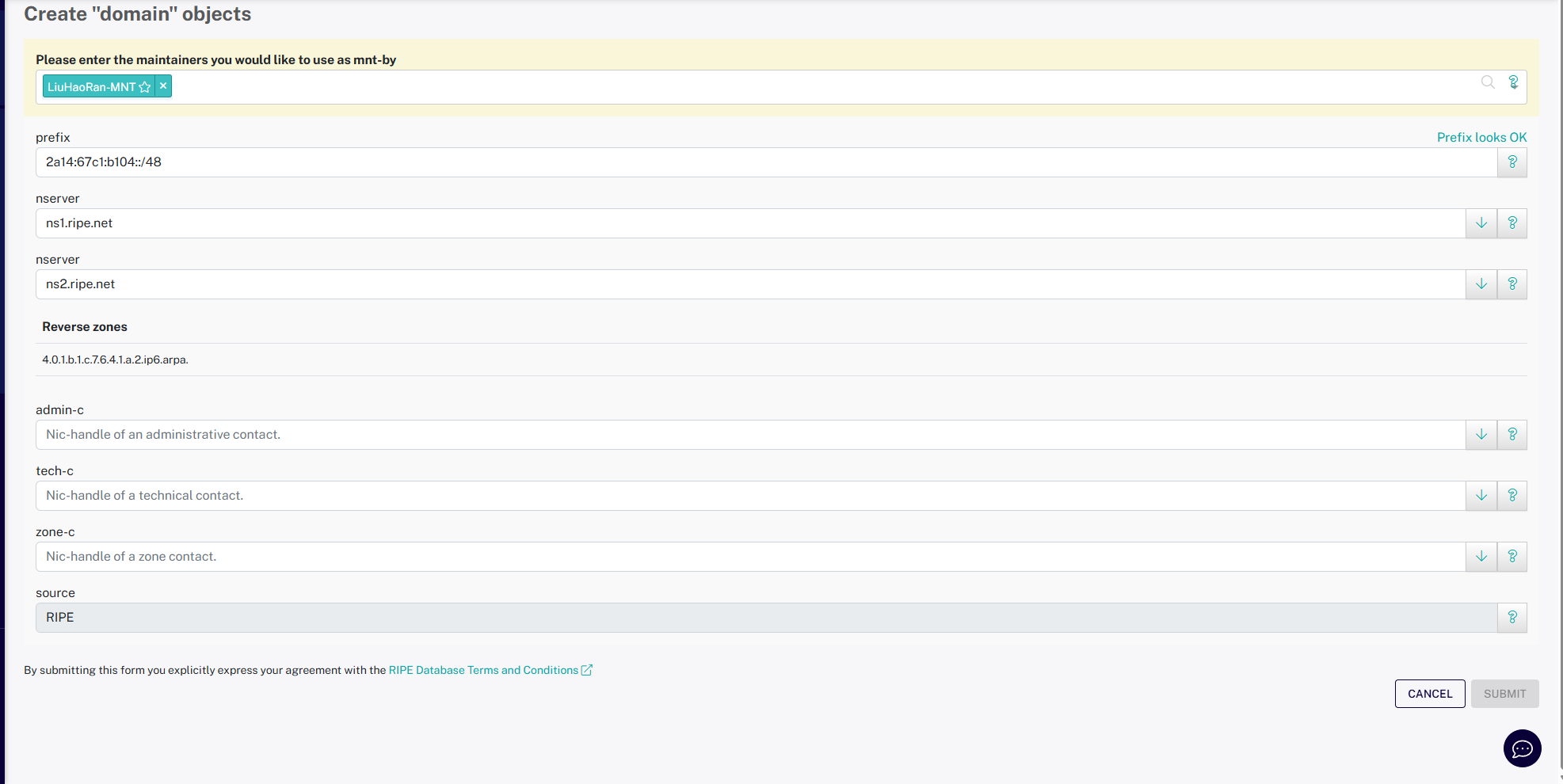Click the prefix input field

point(766,162)
